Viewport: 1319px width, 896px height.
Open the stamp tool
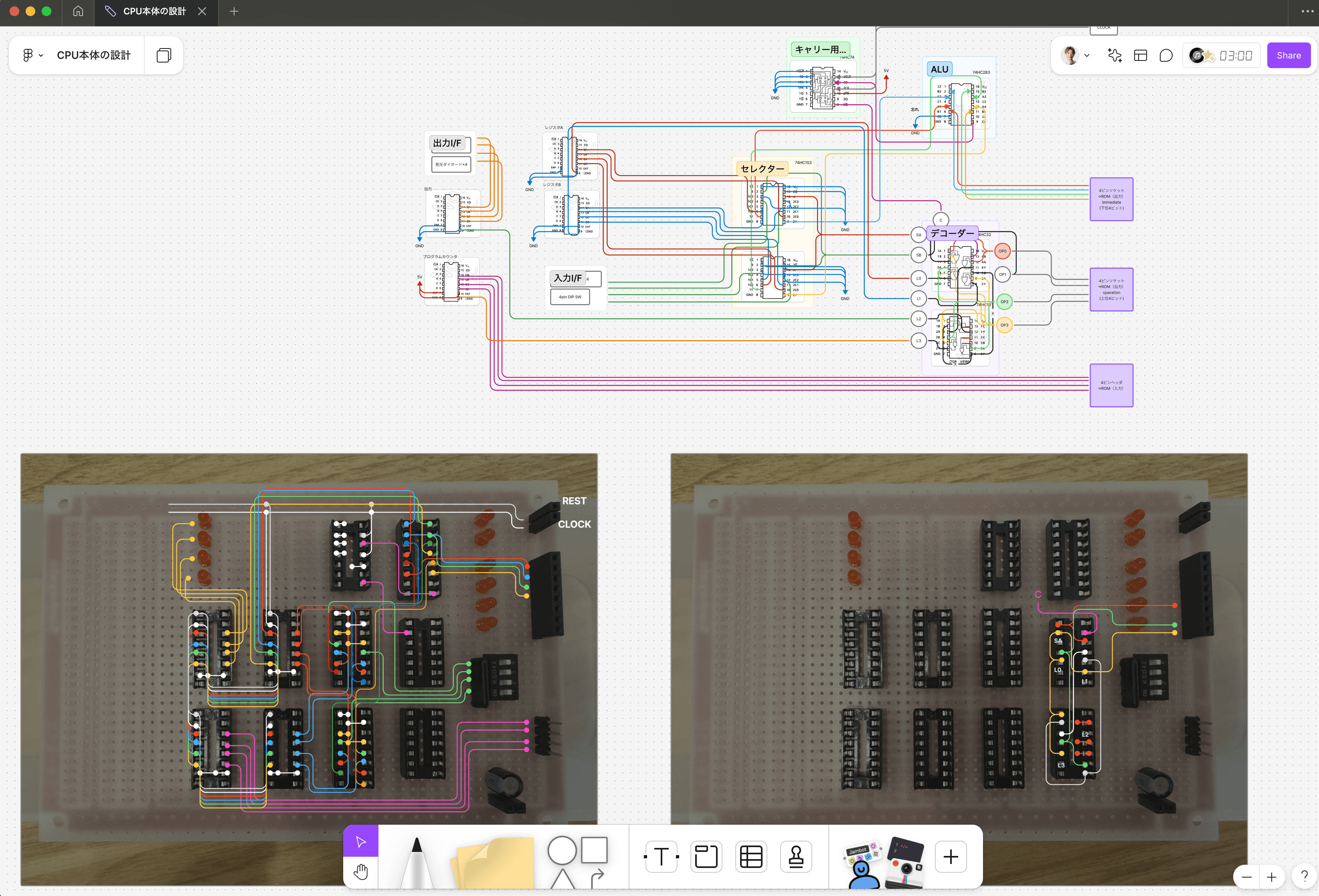[796, 856]
